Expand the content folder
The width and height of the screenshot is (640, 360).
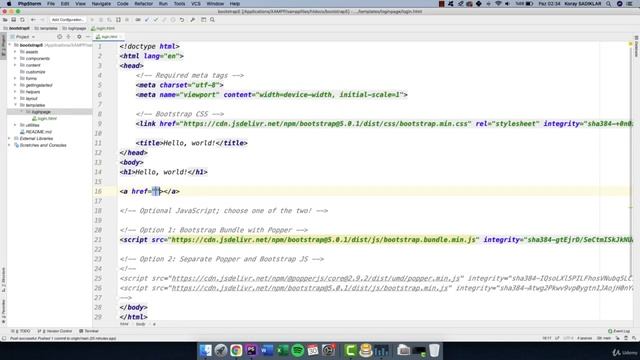click(15, 65)
